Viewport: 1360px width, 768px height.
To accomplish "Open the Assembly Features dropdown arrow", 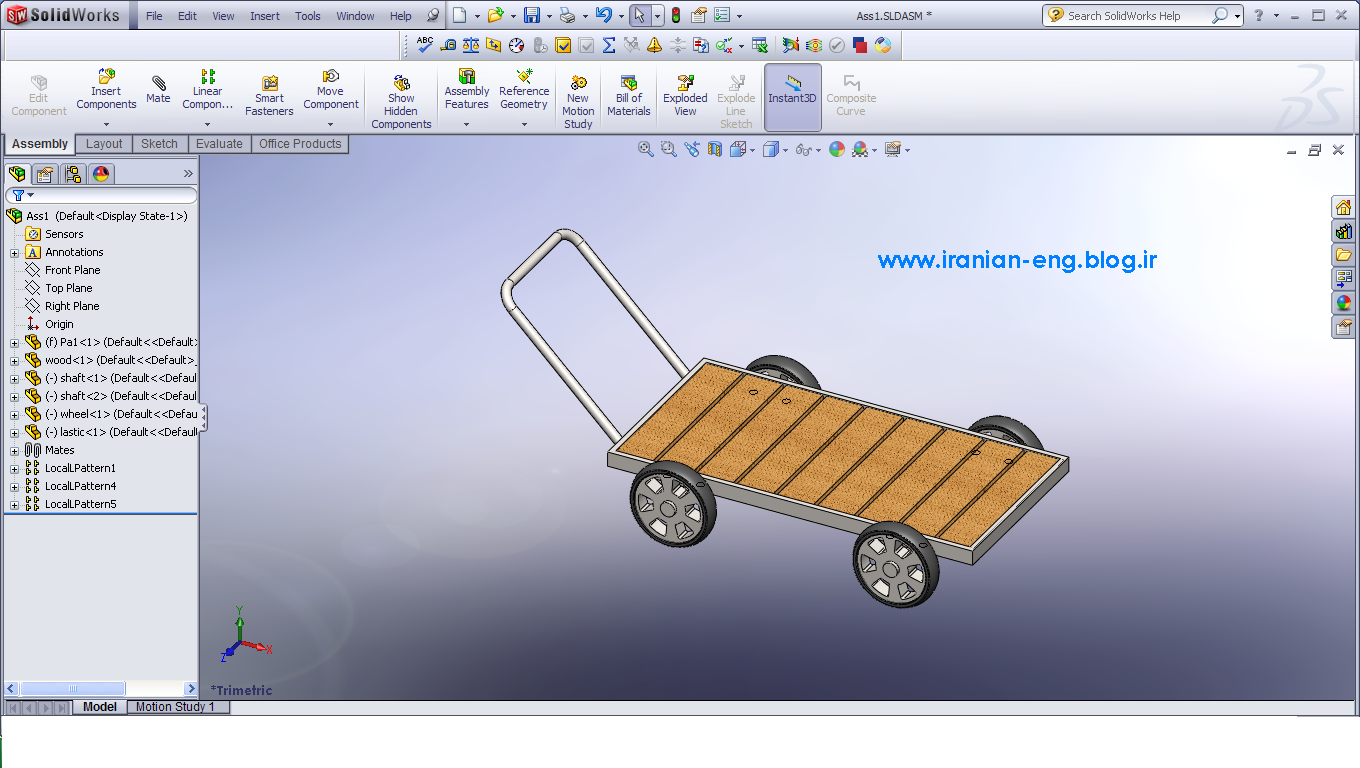I will 466,125.
